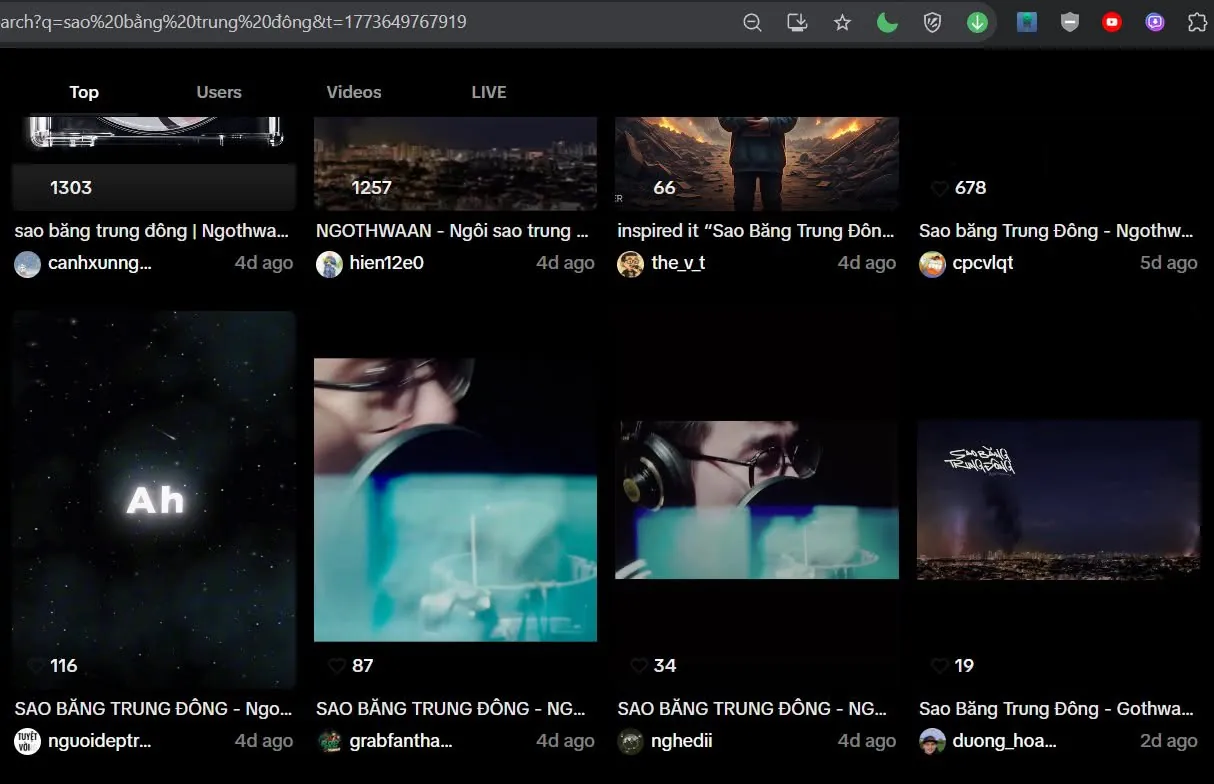The height and width of the screenshot is (784, 1214).
Task: Click the zoom magnifier icon in address bar
Action: tap(752, 22)
